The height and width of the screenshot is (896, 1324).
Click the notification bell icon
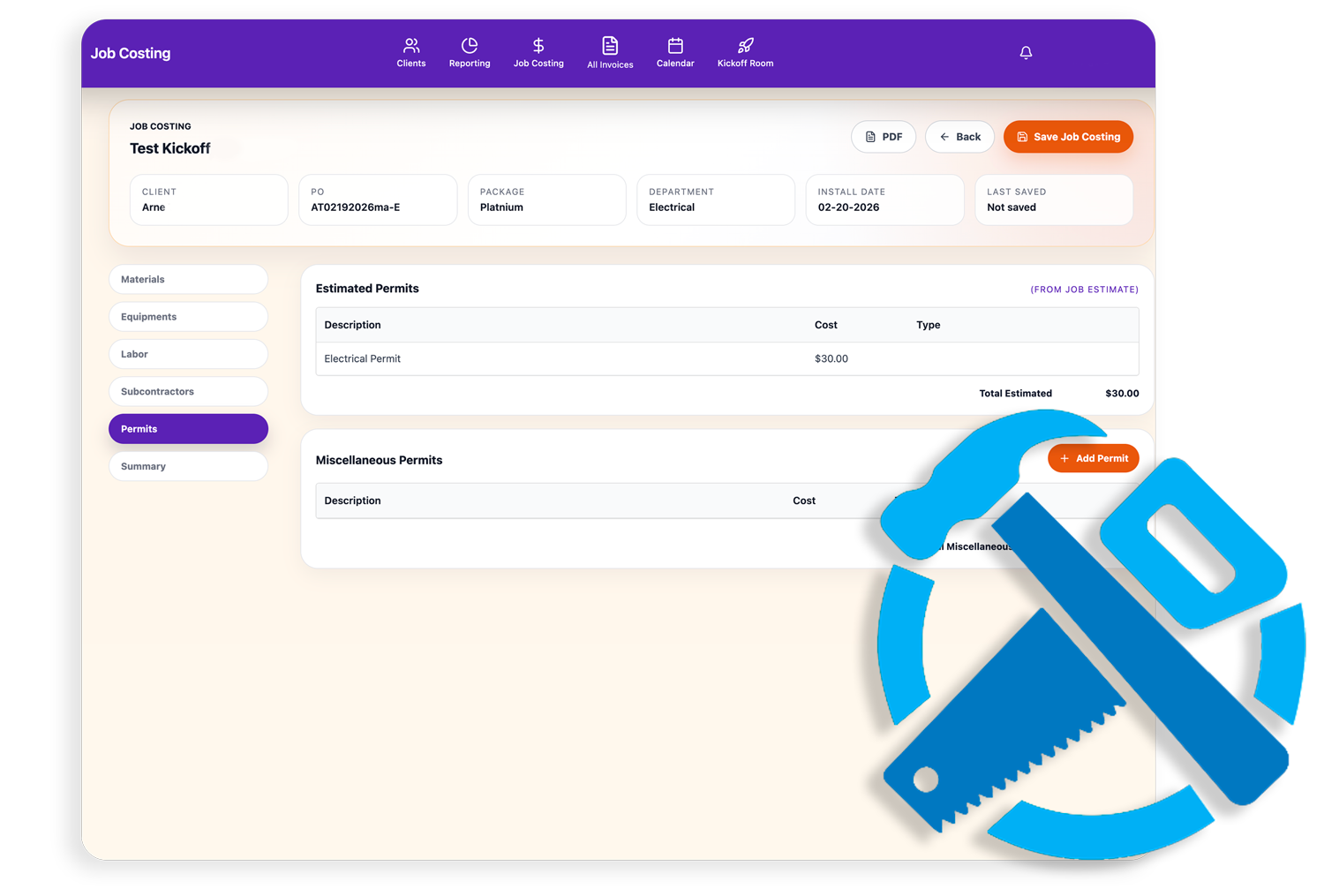point(1026,53)
